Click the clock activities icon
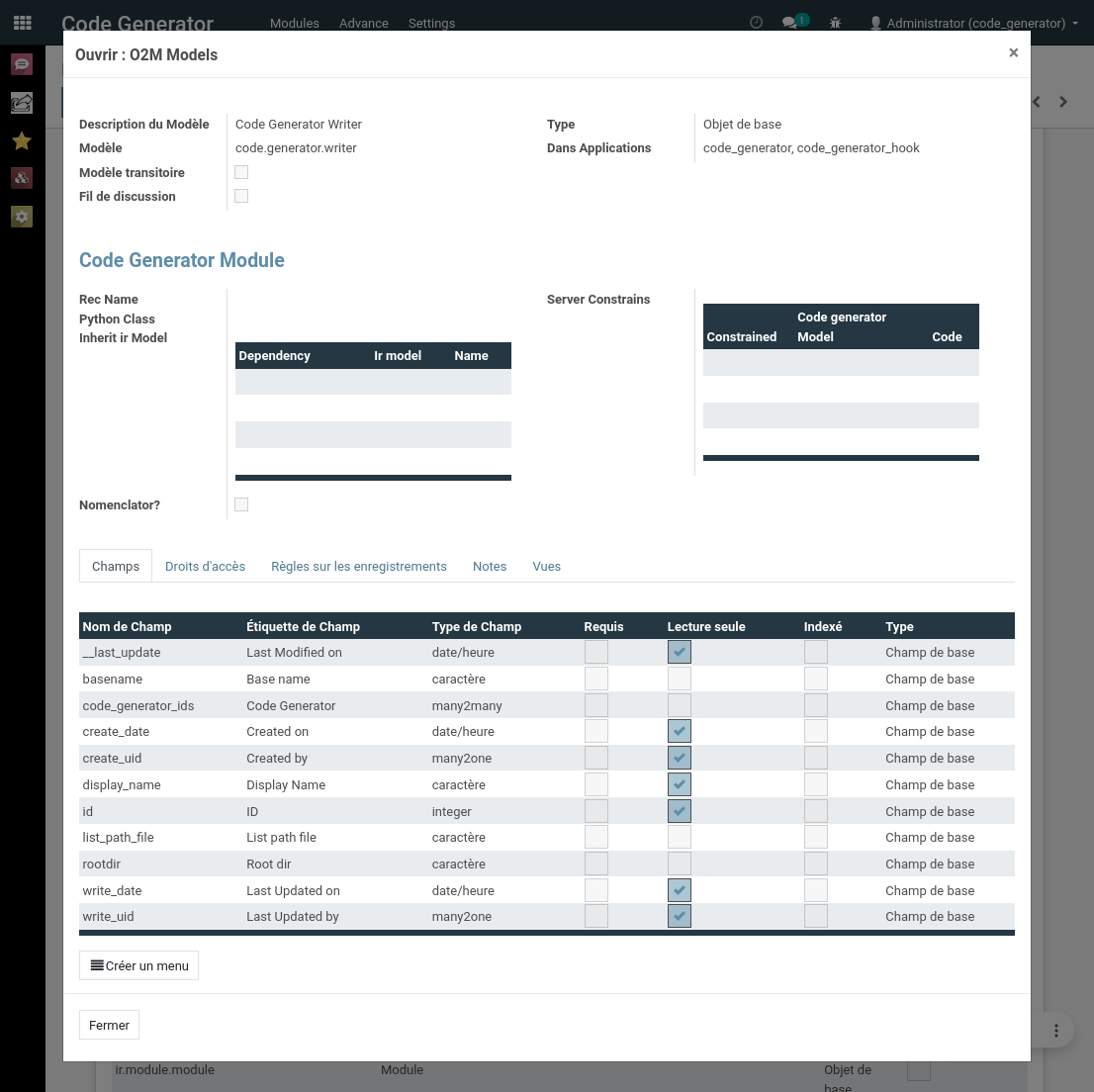1094x1092 pixels. [x=757, y=23]
